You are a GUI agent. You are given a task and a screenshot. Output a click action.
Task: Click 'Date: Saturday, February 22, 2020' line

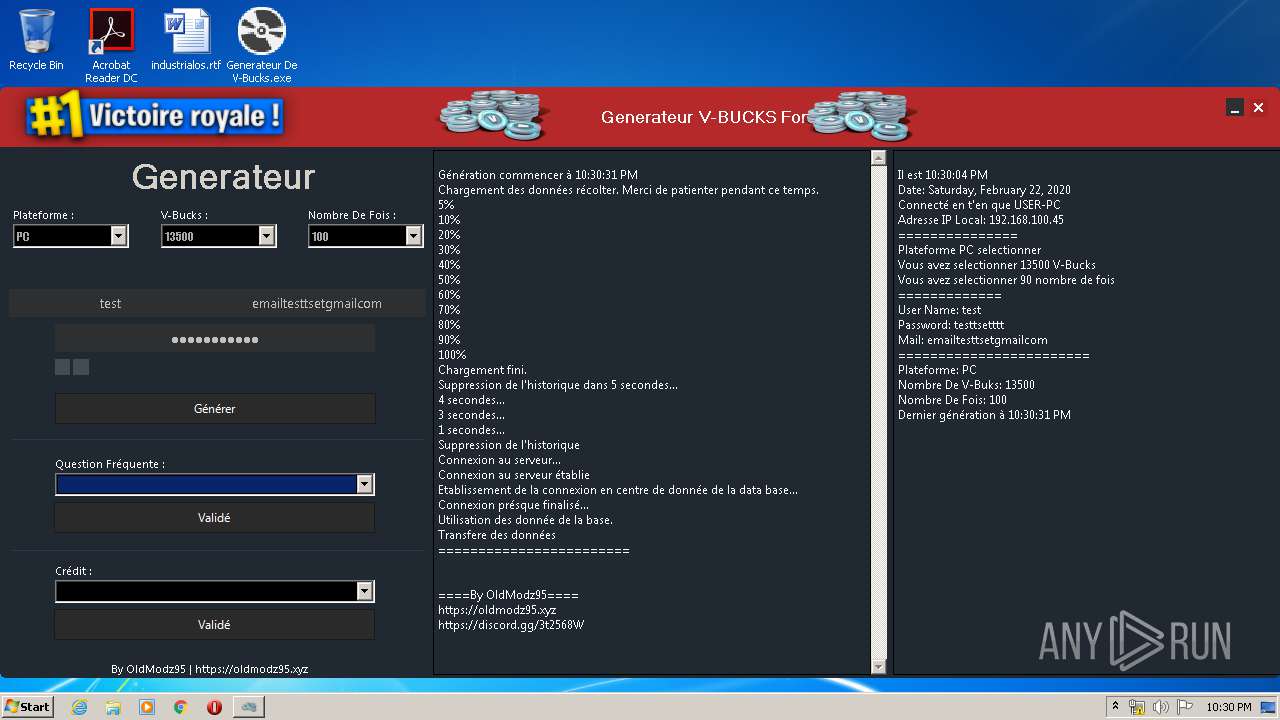pyautogui.click(x=984, y=190)
